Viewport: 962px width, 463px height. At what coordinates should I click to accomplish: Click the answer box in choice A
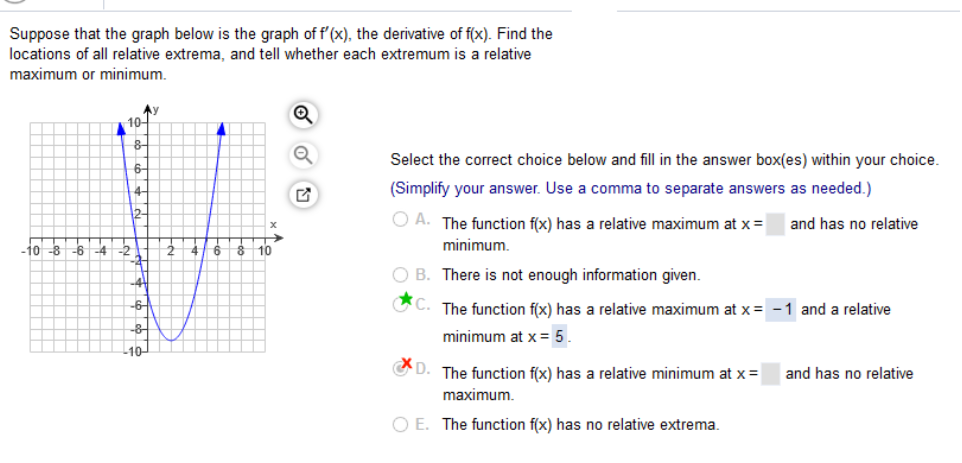775,224
